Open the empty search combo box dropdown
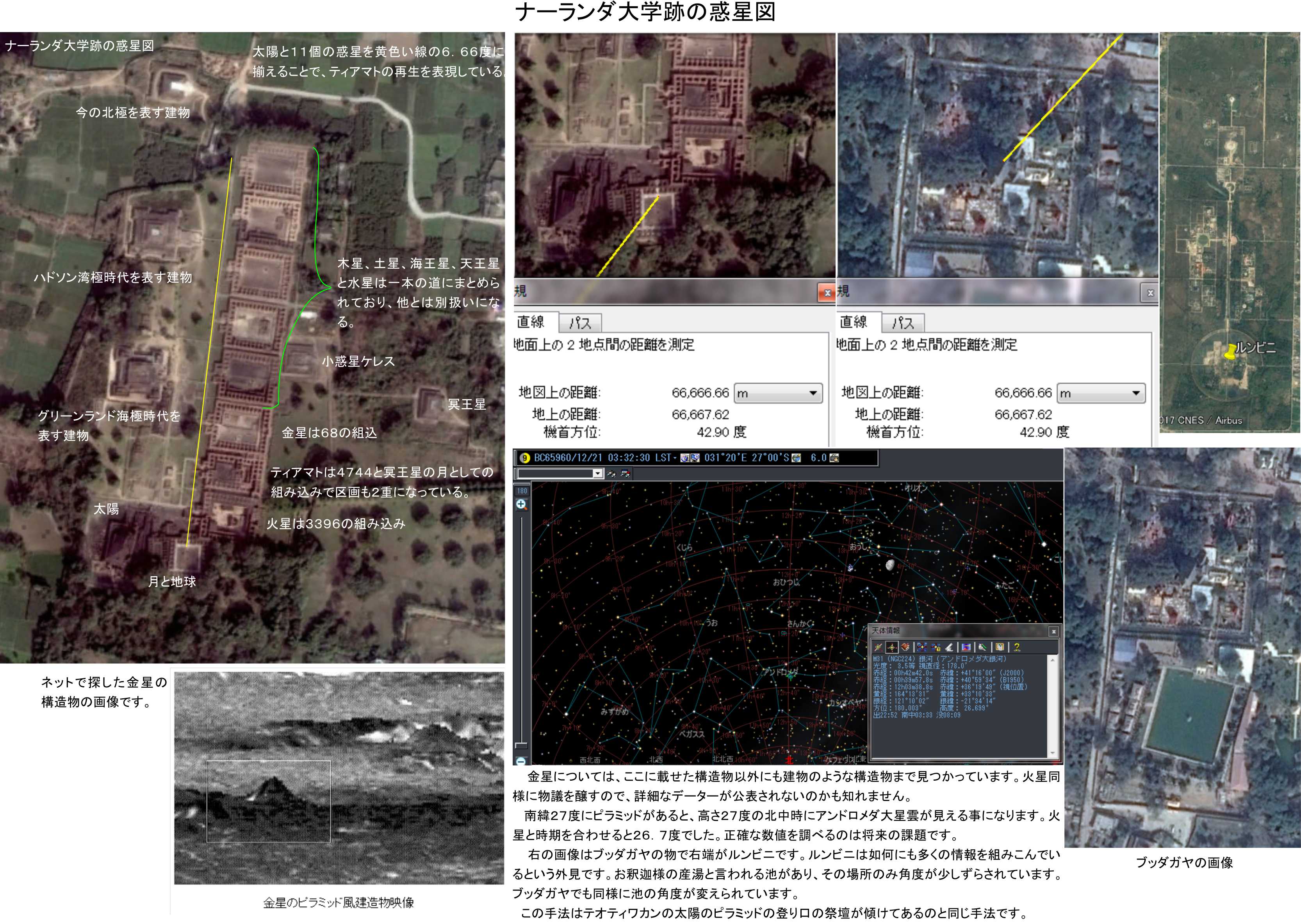Viewport: 1301px width, 924px height. (597, 473)
